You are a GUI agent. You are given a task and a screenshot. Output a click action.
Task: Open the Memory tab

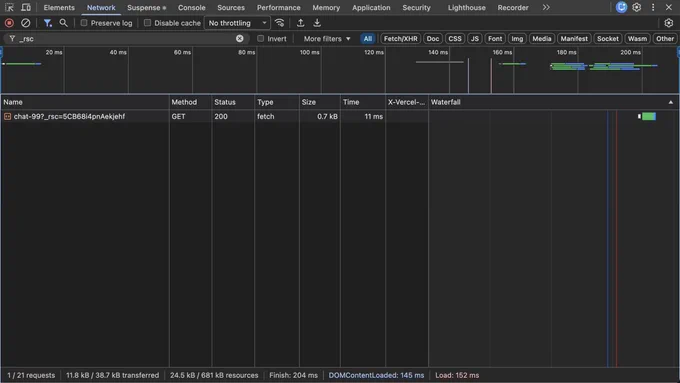point(326,7)
